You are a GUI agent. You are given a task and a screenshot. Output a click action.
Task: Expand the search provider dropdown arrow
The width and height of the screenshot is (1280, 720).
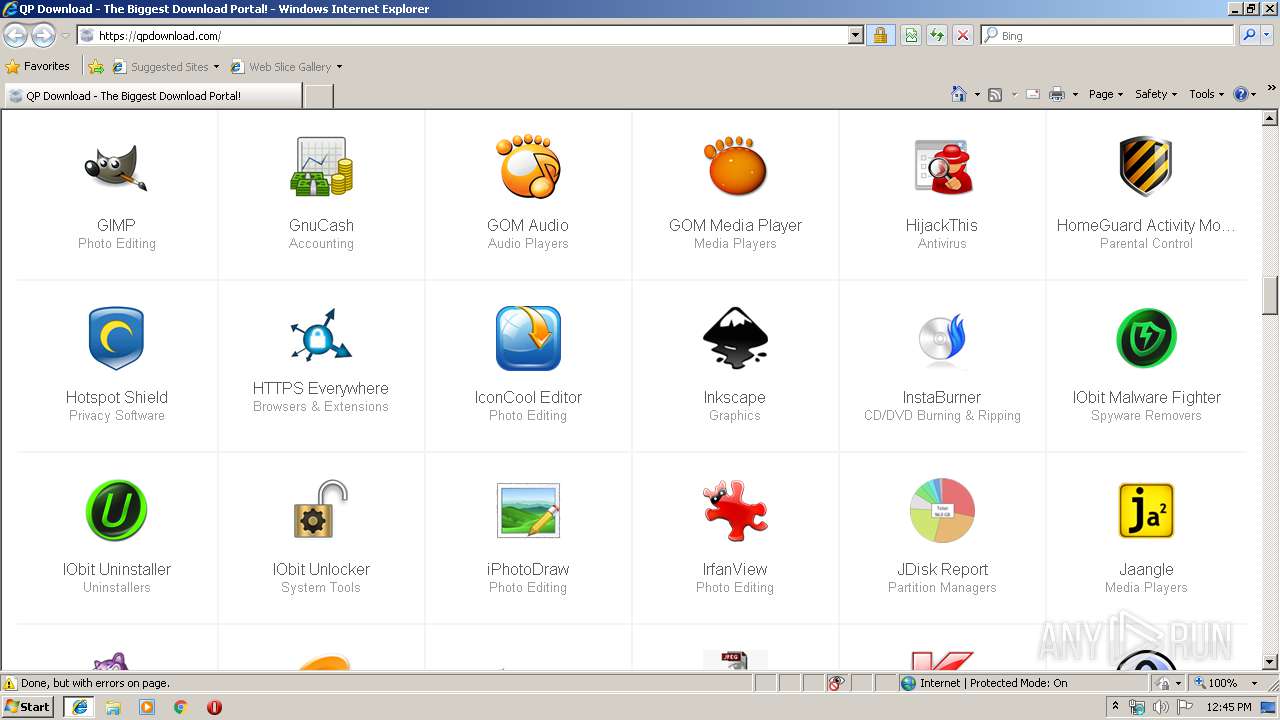pyautogui.click(x=1267, y=35)
